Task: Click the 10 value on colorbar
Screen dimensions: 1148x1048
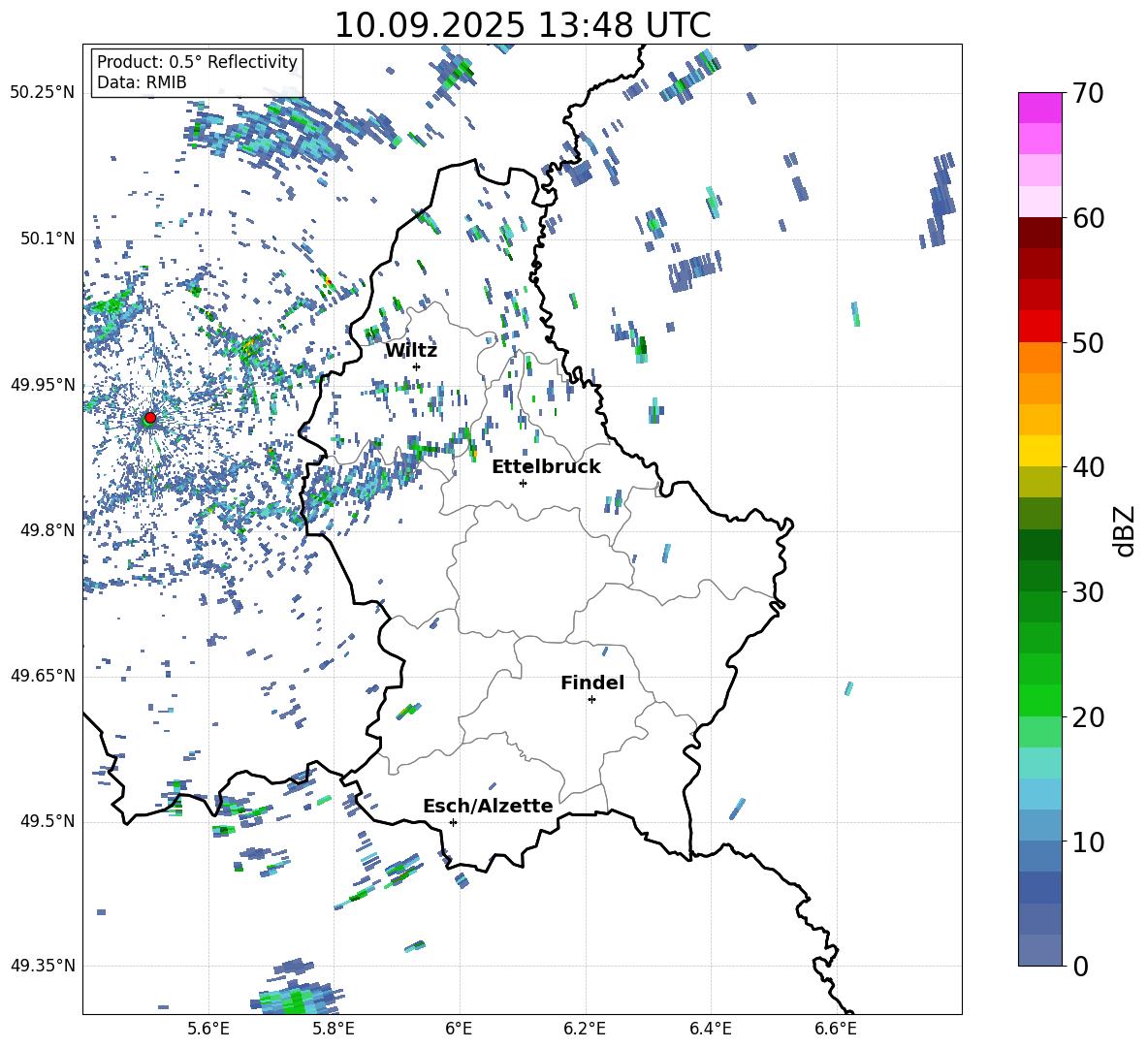Action: (1089, 842)
